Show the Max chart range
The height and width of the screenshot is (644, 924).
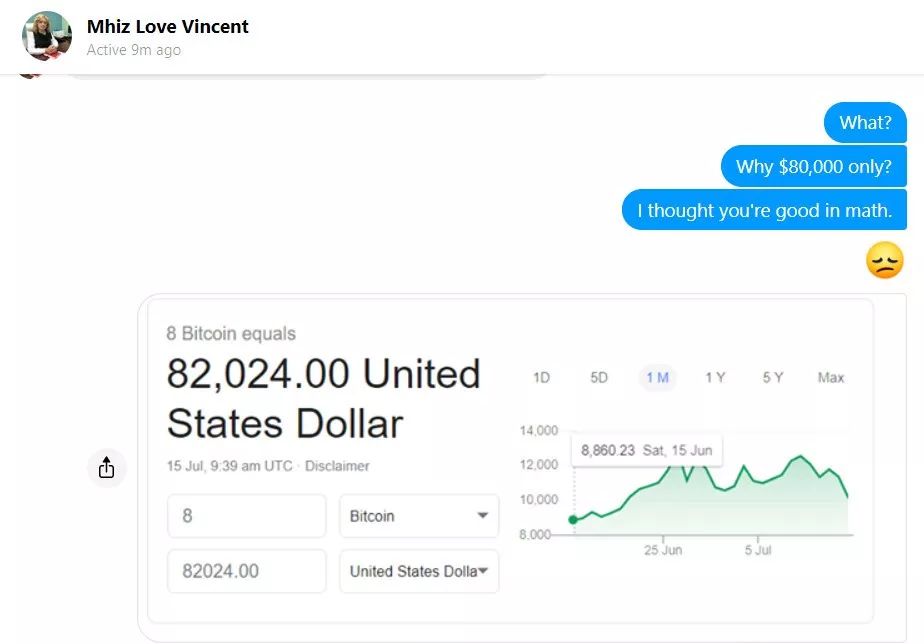click(831, 378)
